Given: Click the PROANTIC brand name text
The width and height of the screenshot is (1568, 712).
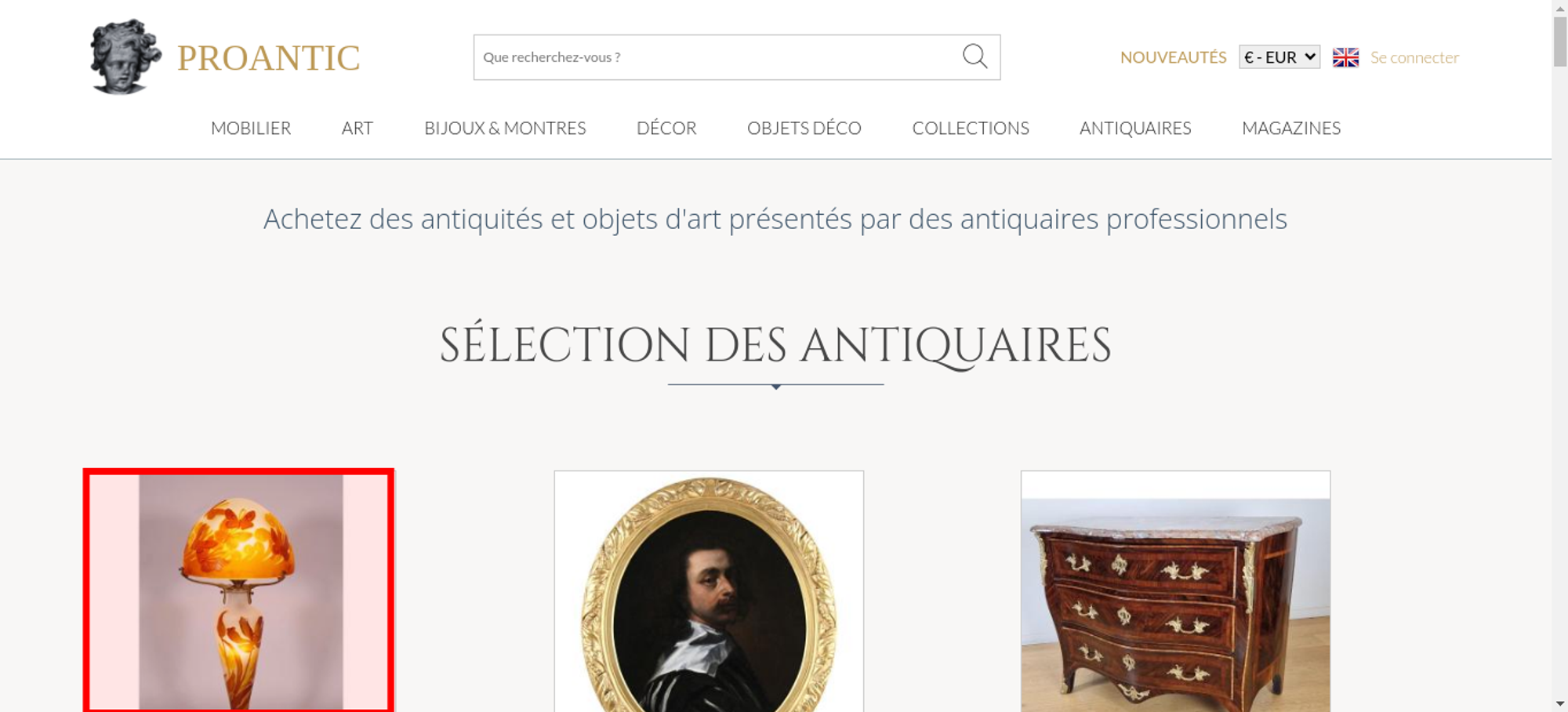Looking at the screenshot, I should tap(269, 58).
